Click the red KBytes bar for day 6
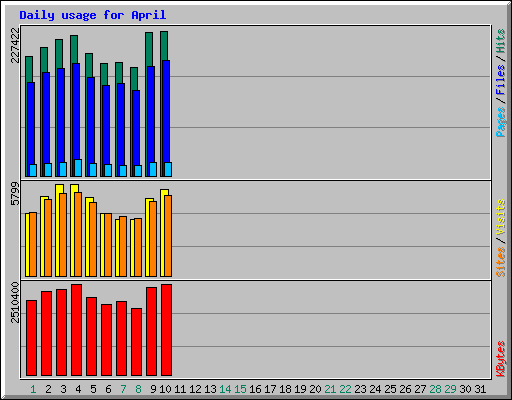 click(x=106, y=340)
